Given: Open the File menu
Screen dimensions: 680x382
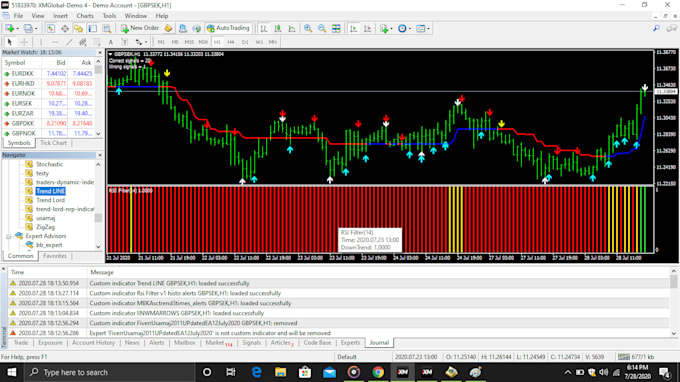Looking at the screenshot, I should tap(18, 16).
